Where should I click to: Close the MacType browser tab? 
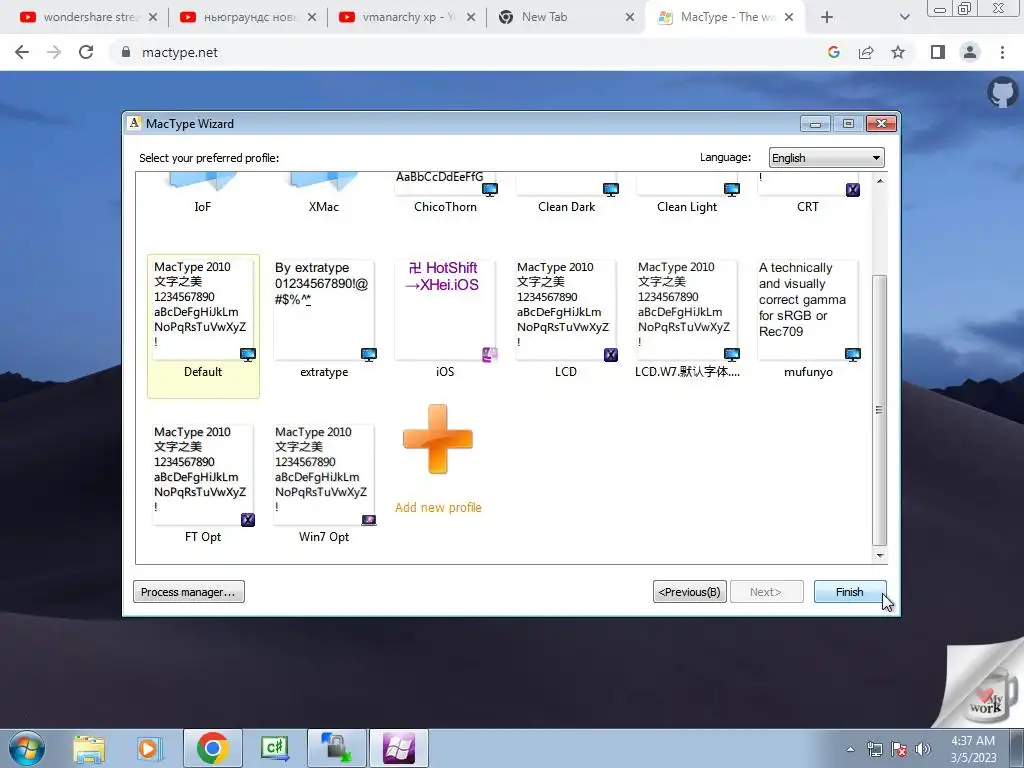point(789,17)
